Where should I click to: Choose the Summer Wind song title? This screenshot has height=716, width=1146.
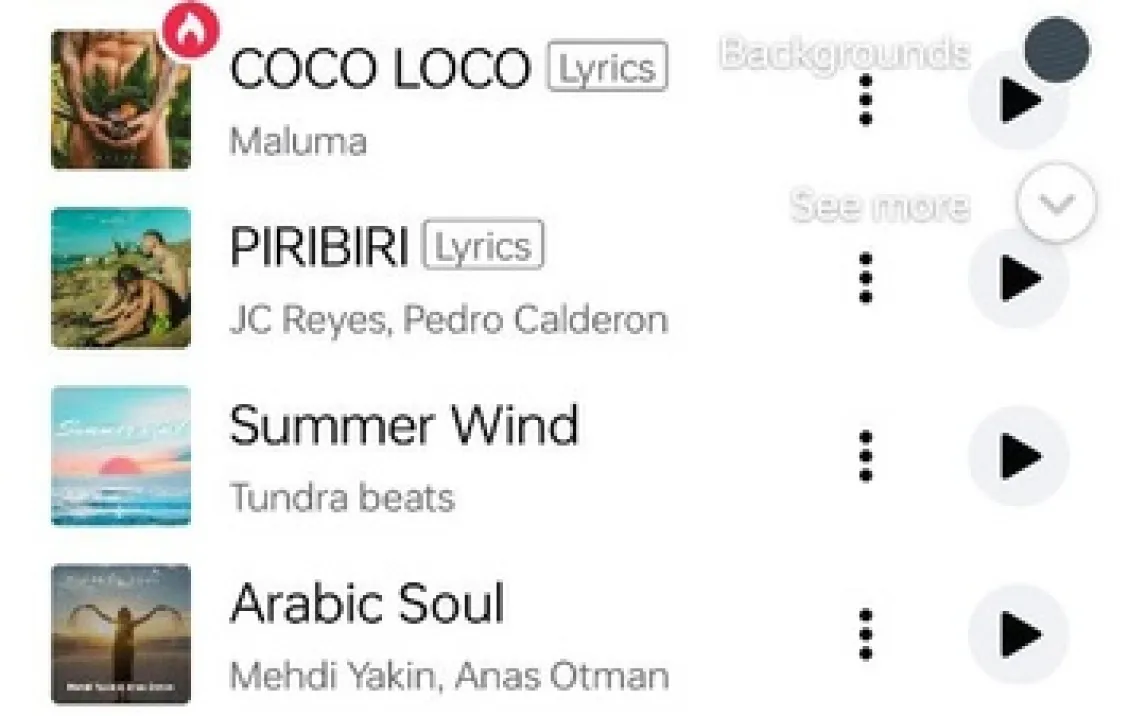click(x=404, y=425)
